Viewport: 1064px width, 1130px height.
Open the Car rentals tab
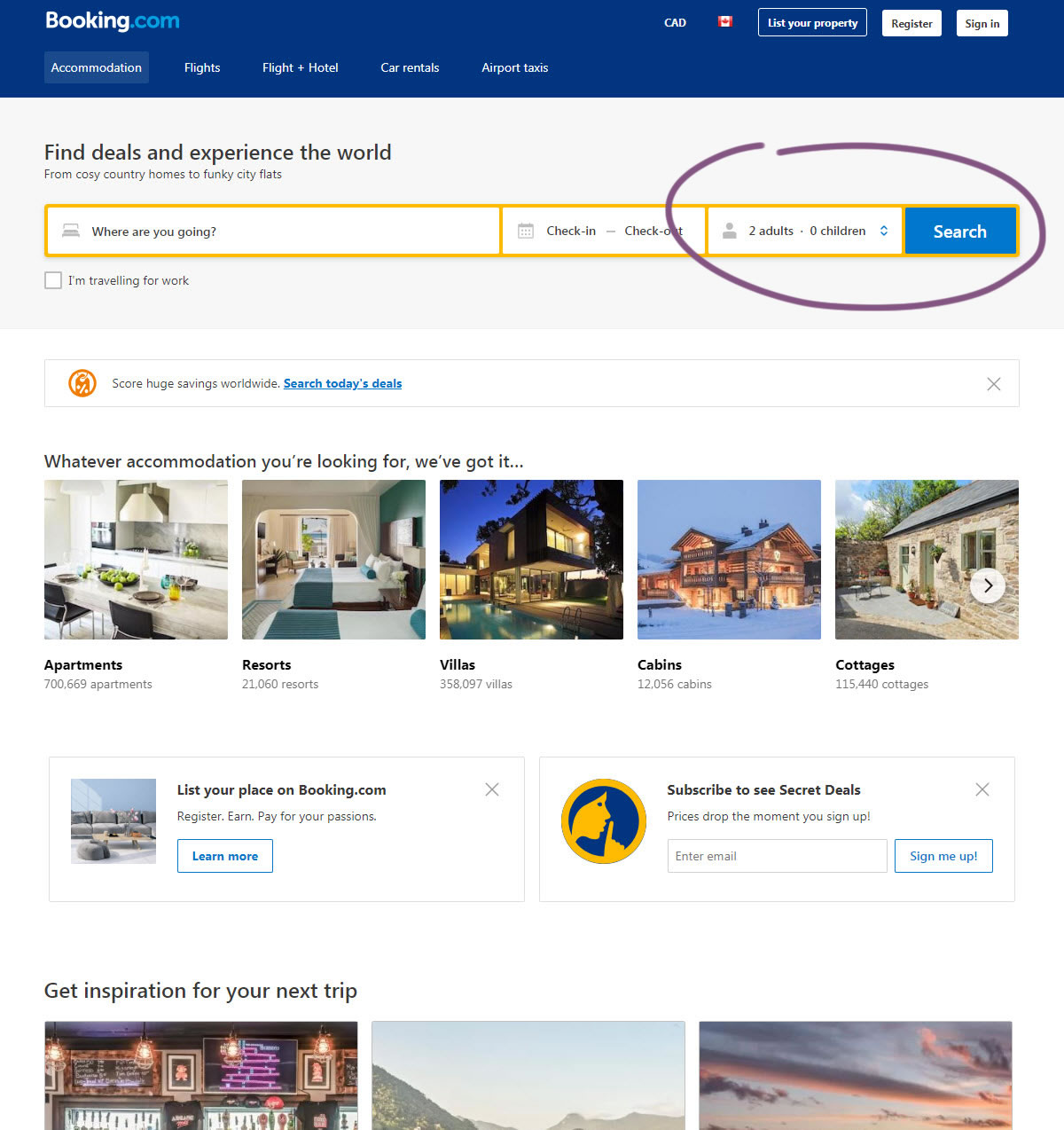410,67
